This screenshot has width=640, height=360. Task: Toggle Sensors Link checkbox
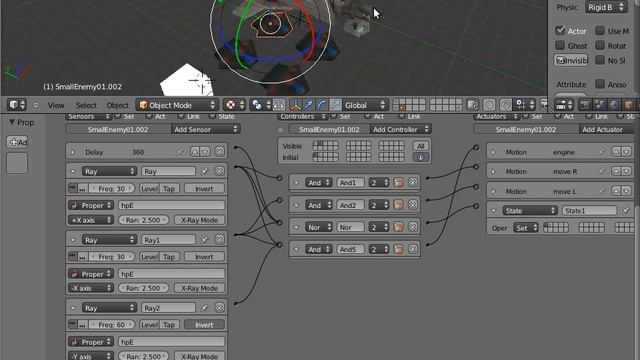181,116
